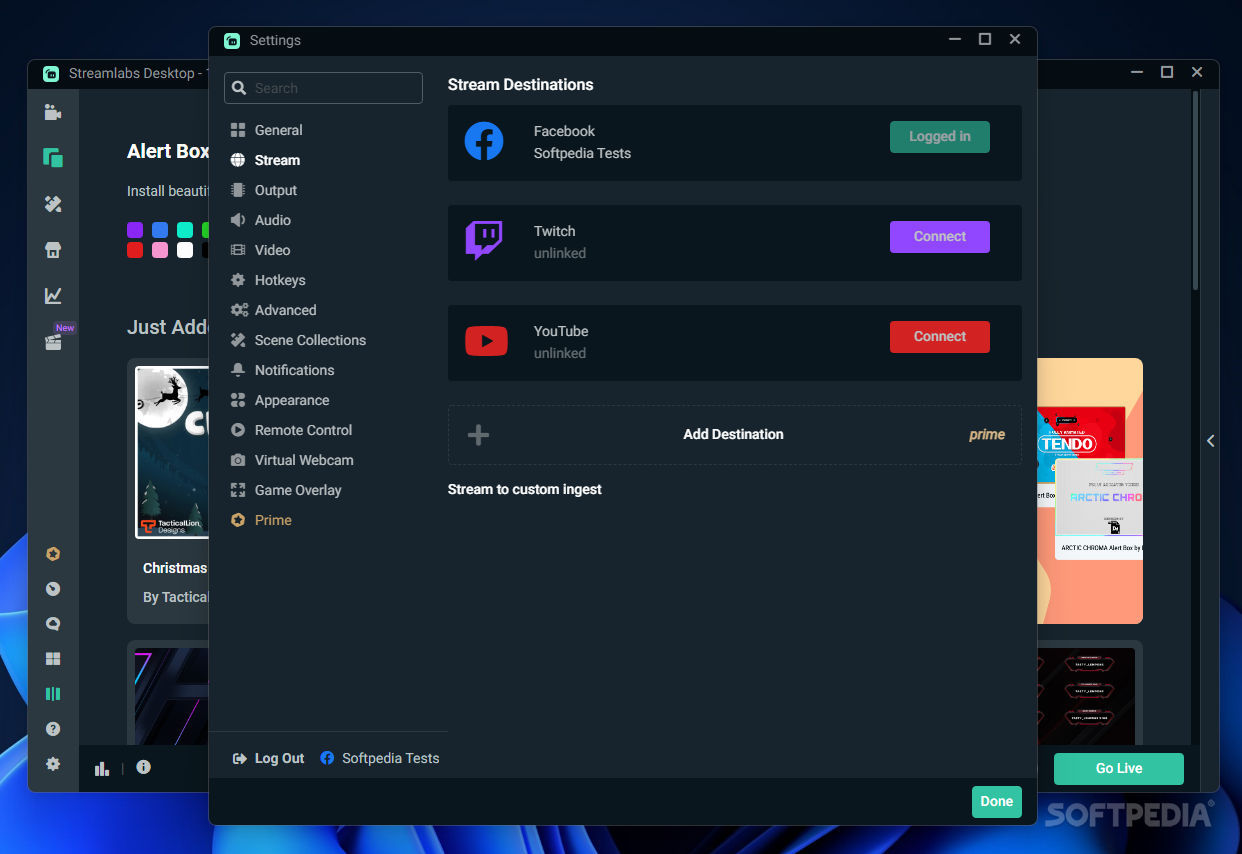Open the App Store icon in main sidebar
The image size is (1242, 854).
tap(53, 250)
